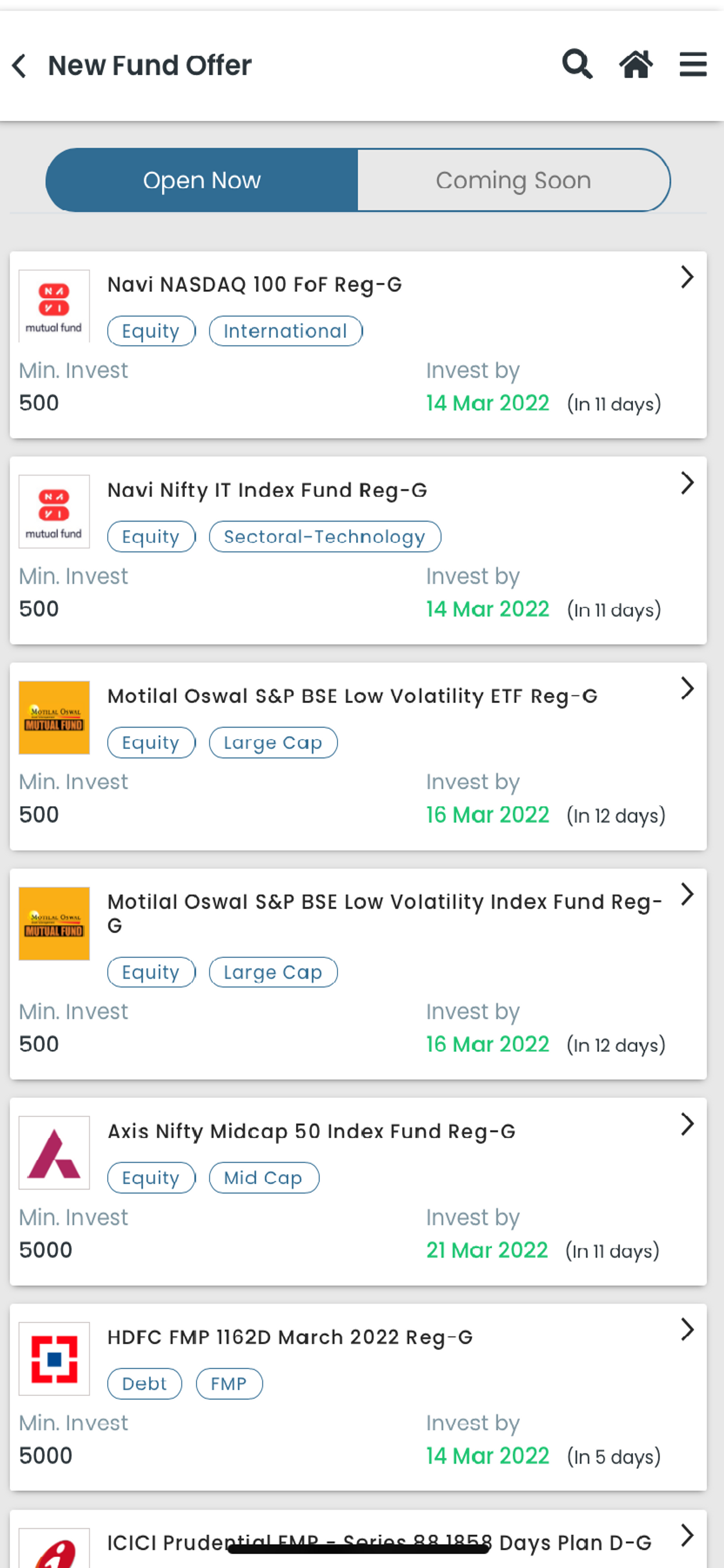Expand Navi Nifty IT Index Fund chevron

tap(687, 482)
